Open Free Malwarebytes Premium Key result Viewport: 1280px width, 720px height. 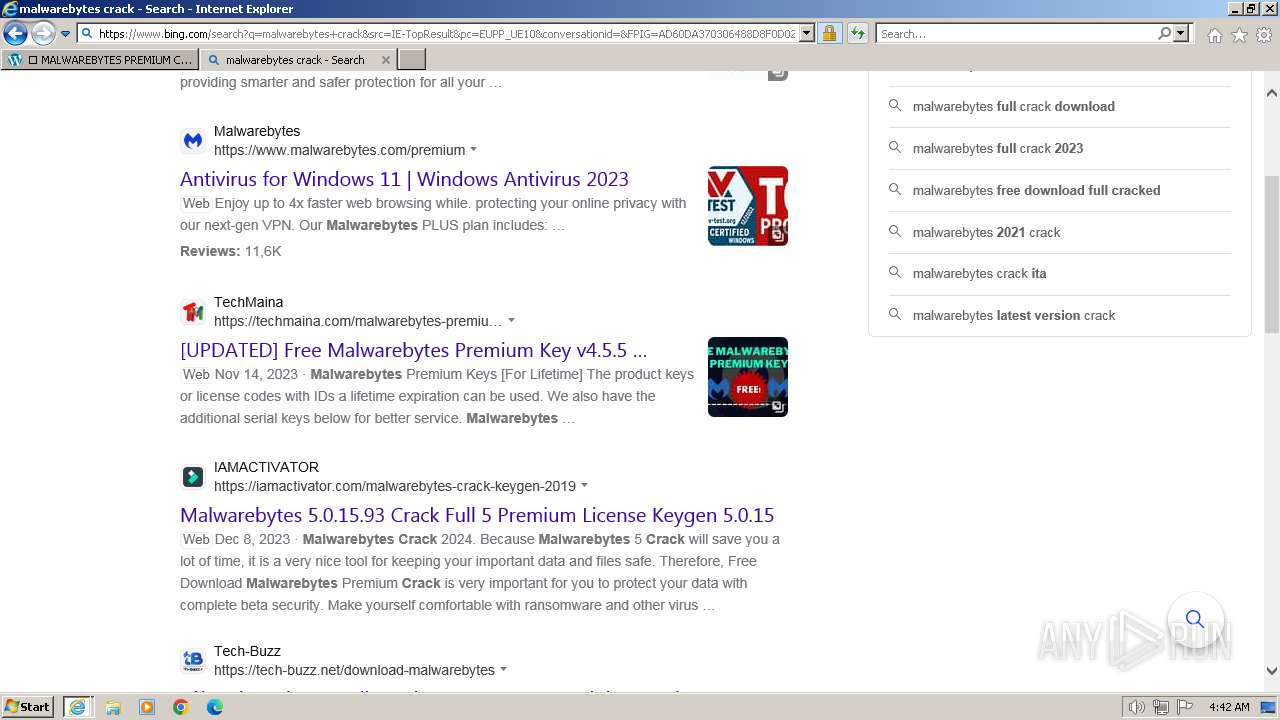[413, 350]
